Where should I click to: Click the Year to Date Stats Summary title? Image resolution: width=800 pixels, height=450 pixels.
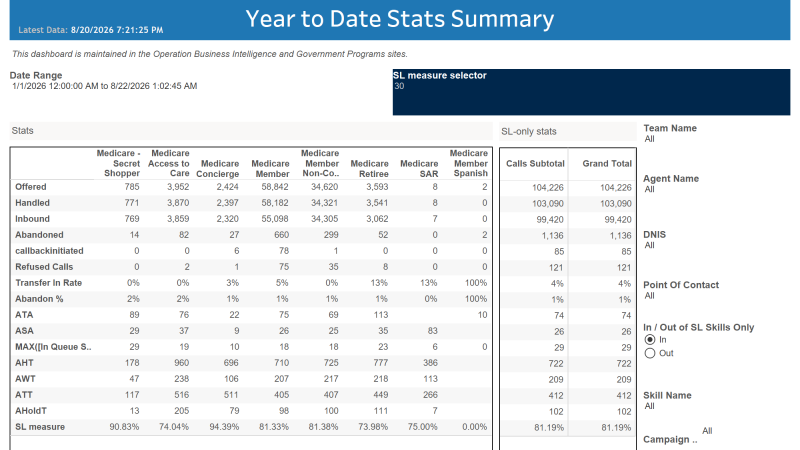(399, 19)
